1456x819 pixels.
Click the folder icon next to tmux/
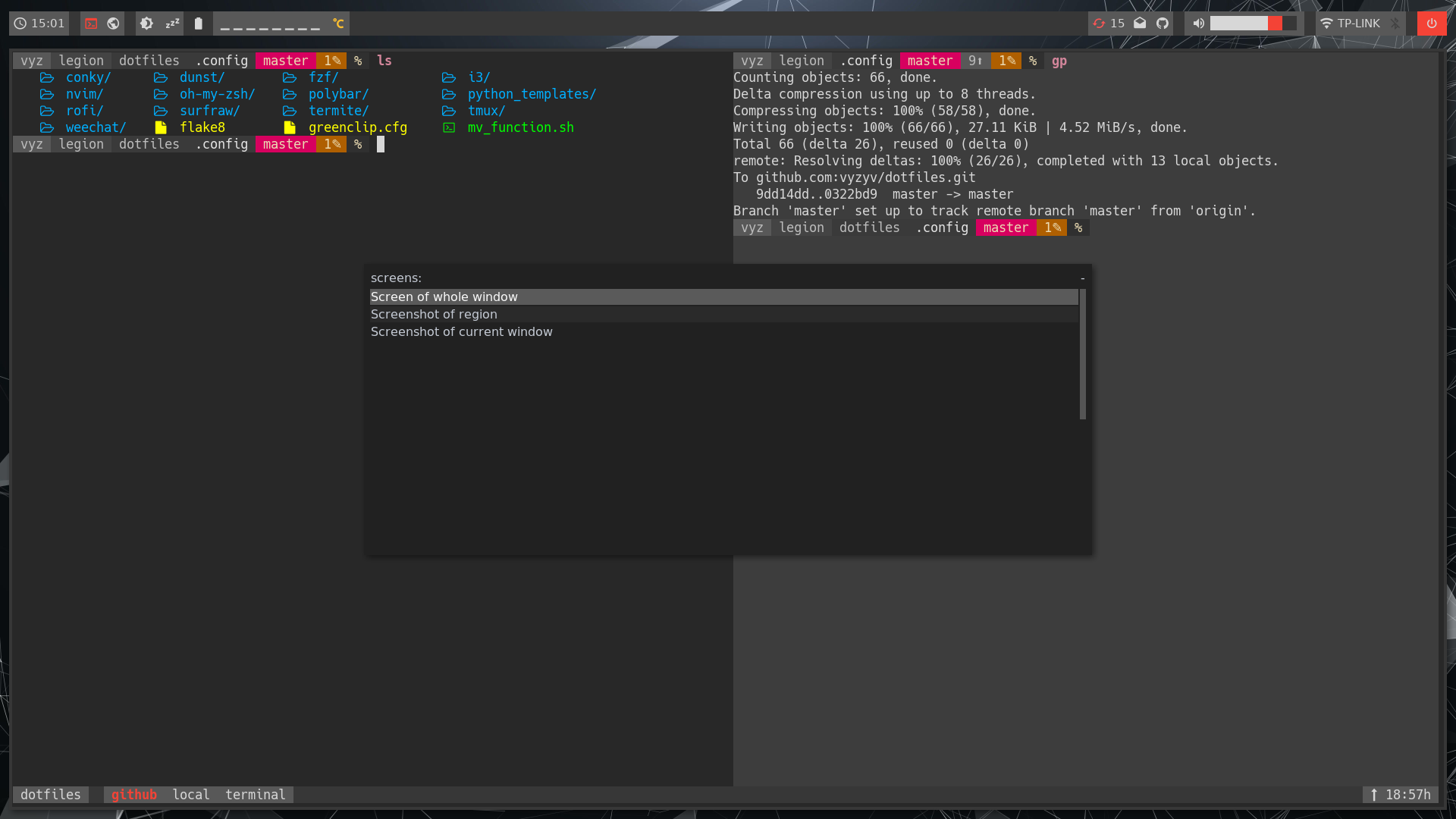449,111
